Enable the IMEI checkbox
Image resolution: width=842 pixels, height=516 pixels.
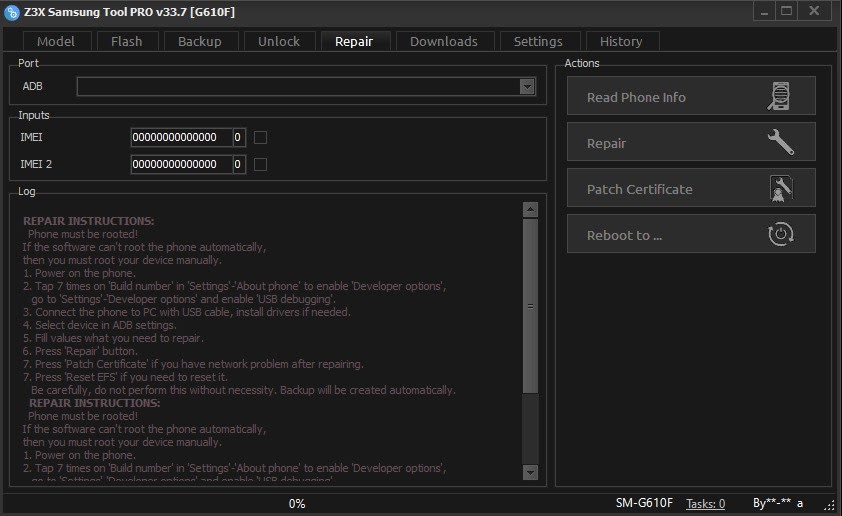(x=260, y=137)
